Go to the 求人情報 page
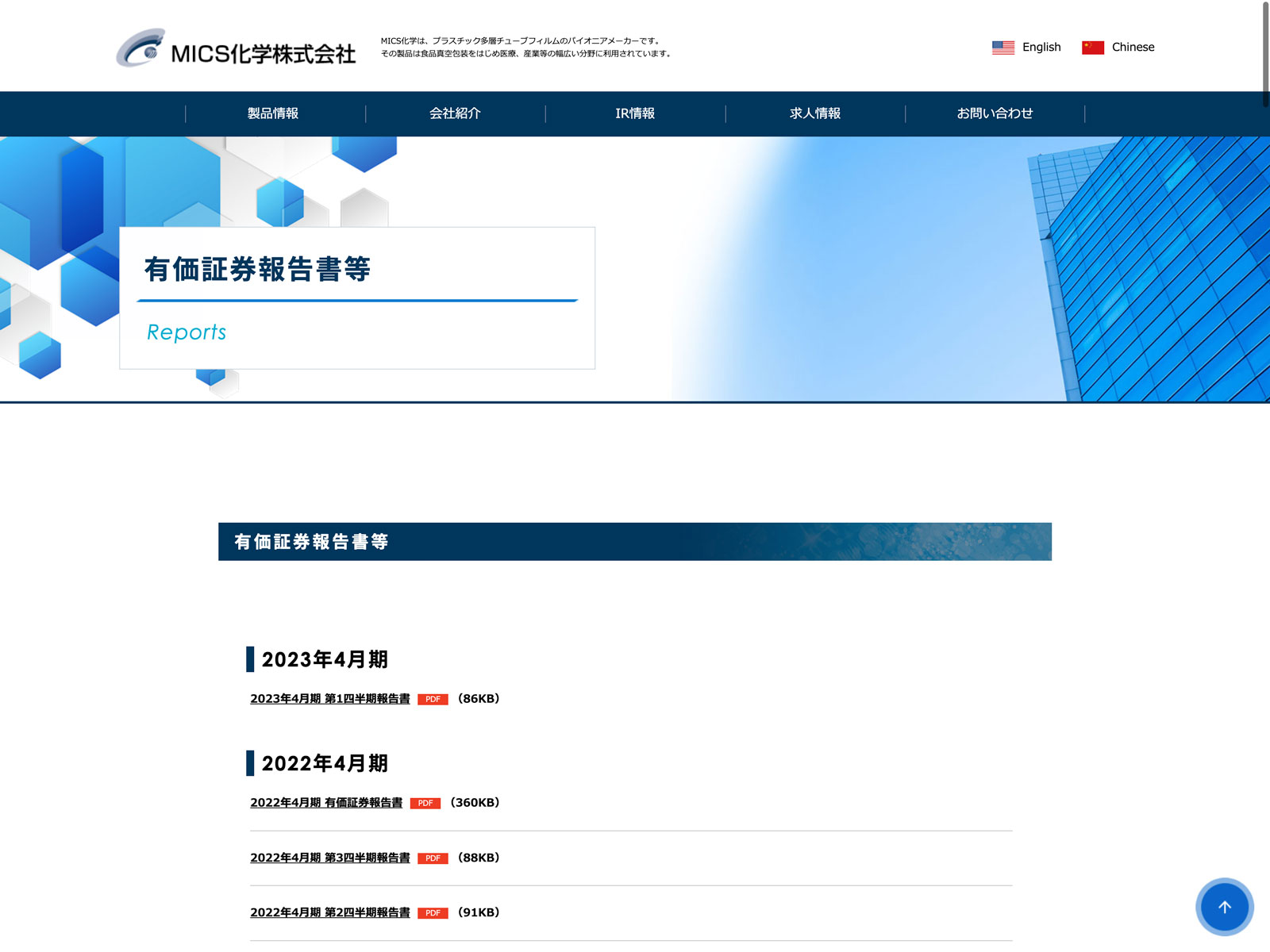This screenshot has height=952, width=1270. 815,113
